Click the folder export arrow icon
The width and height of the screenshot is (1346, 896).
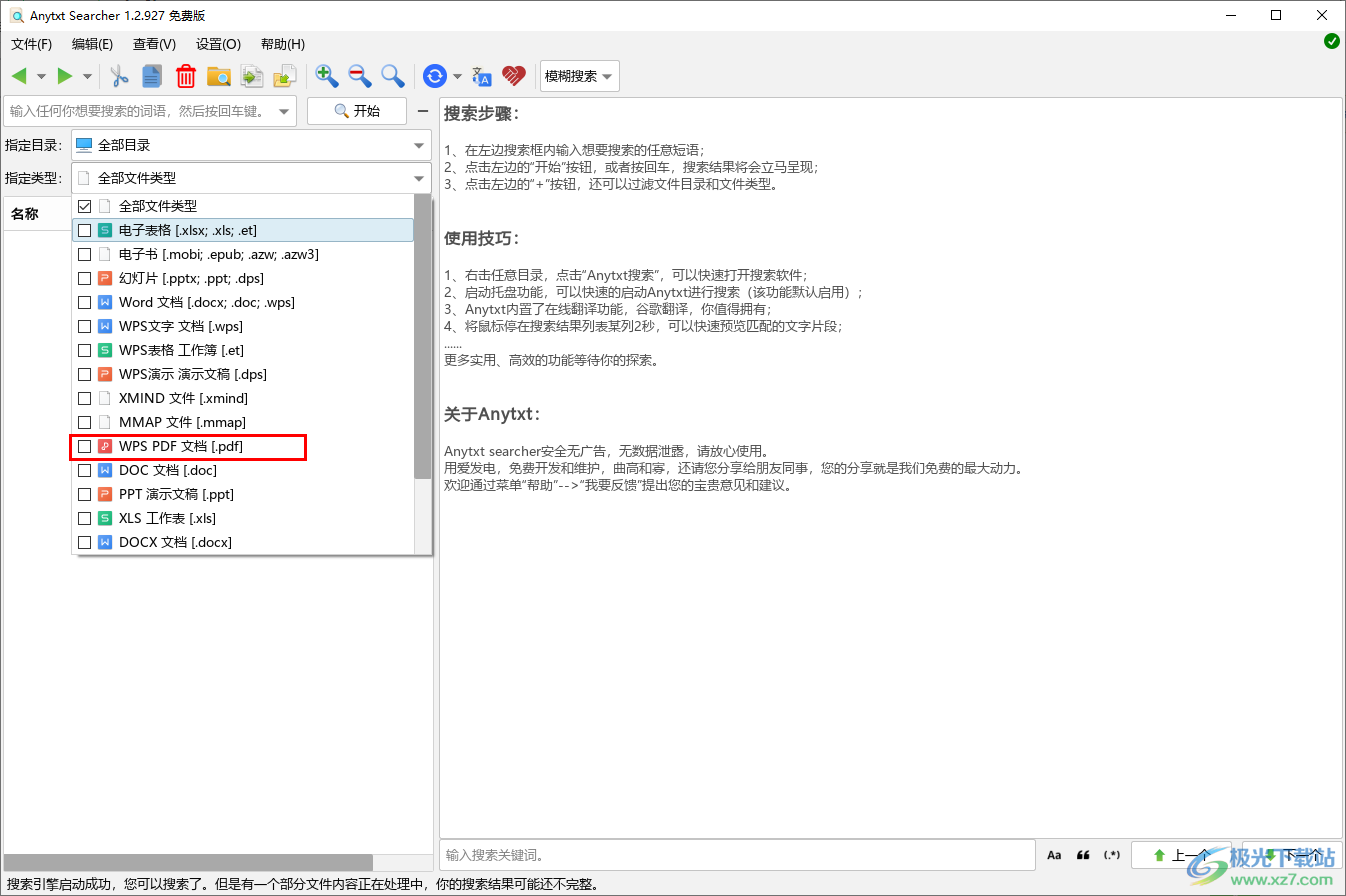coord(285,76)
